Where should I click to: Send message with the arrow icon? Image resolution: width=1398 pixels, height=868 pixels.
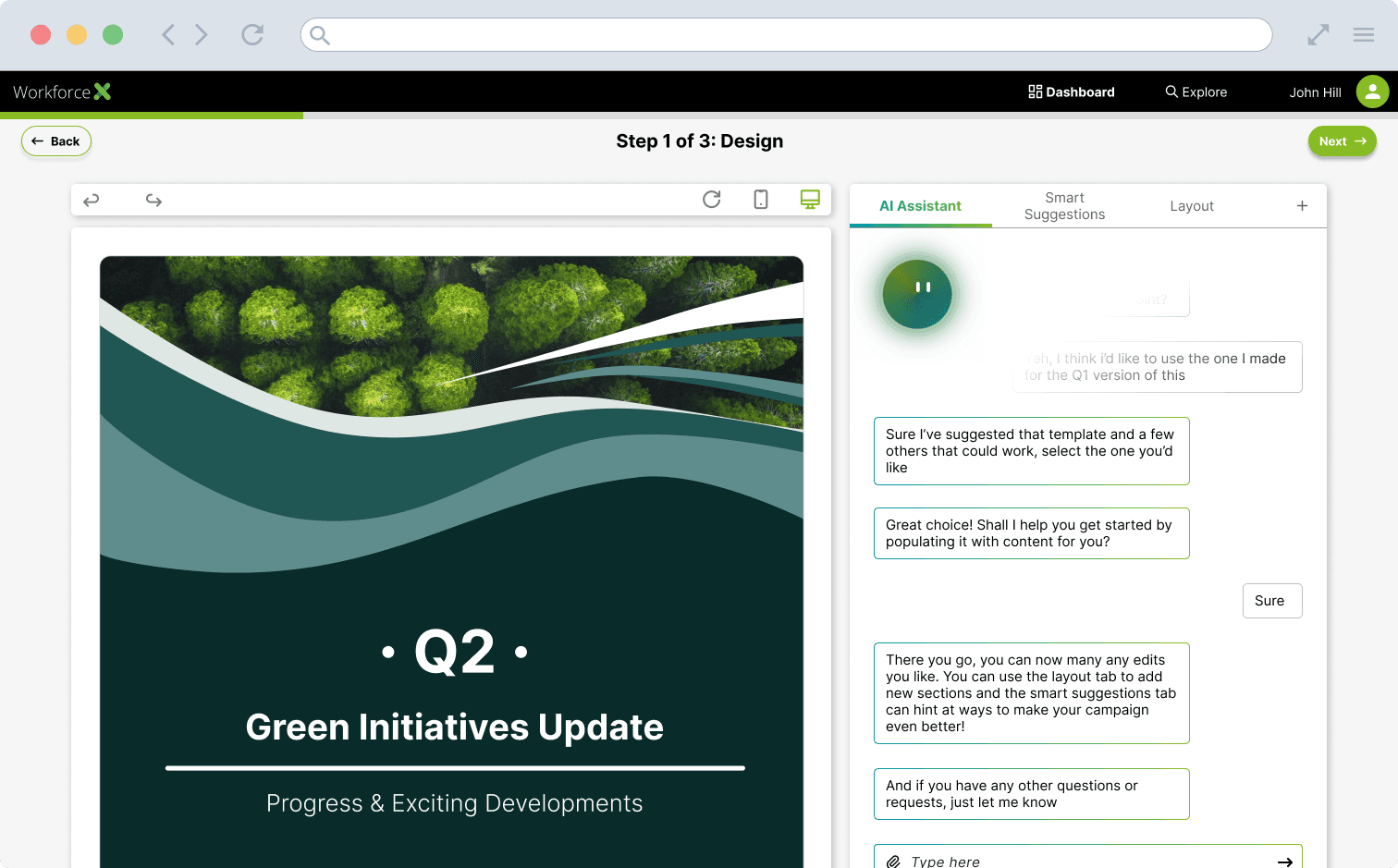point(1284,862)
